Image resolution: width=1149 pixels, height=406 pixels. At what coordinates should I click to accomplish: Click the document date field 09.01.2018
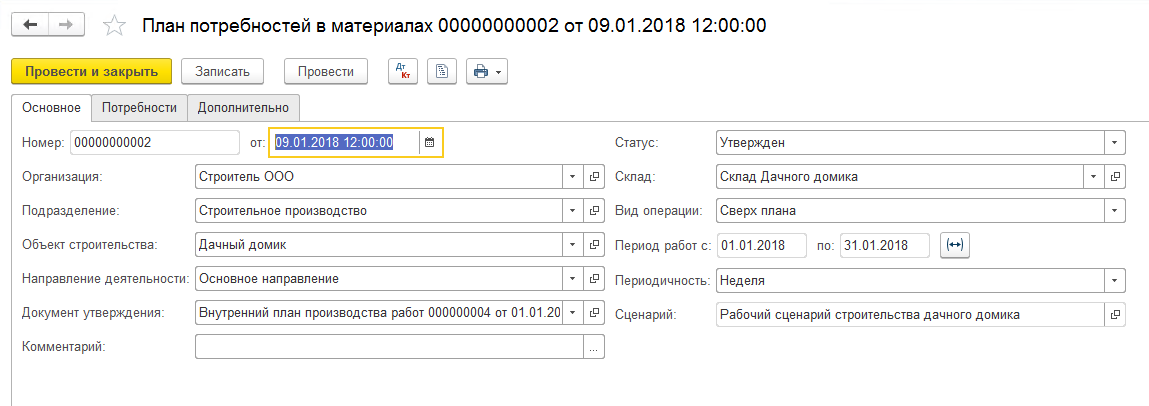coord(344,143)
